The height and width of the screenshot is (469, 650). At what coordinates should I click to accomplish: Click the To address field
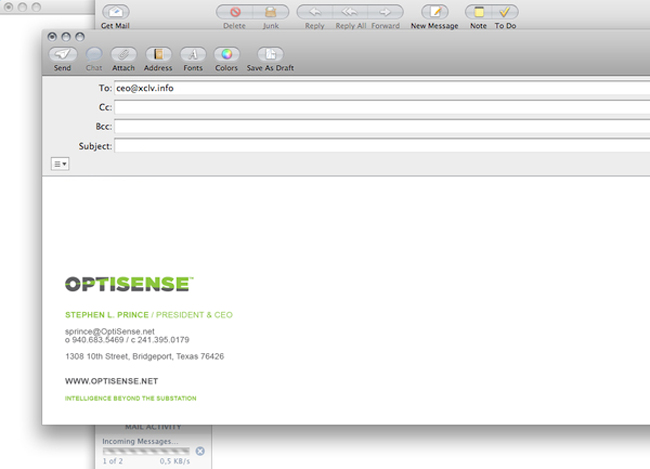tap(382, 88)
